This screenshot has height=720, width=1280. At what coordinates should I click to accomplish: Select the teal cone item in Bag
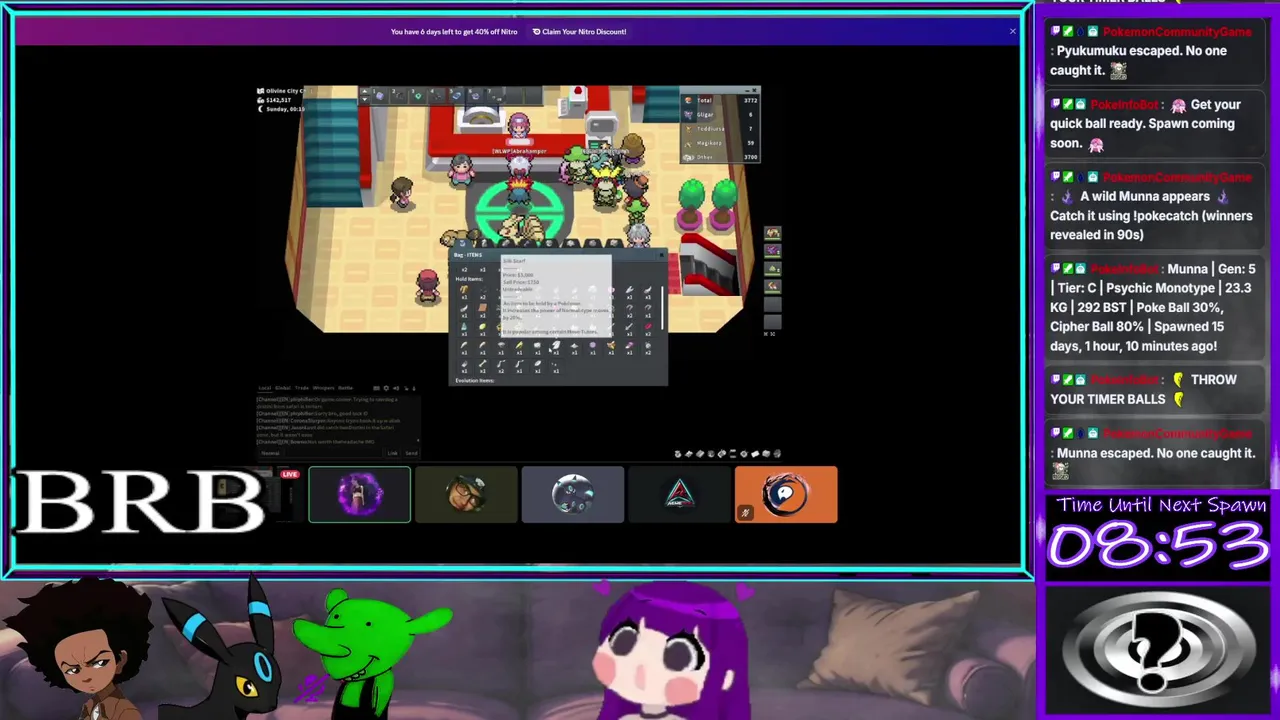[464, 326]
